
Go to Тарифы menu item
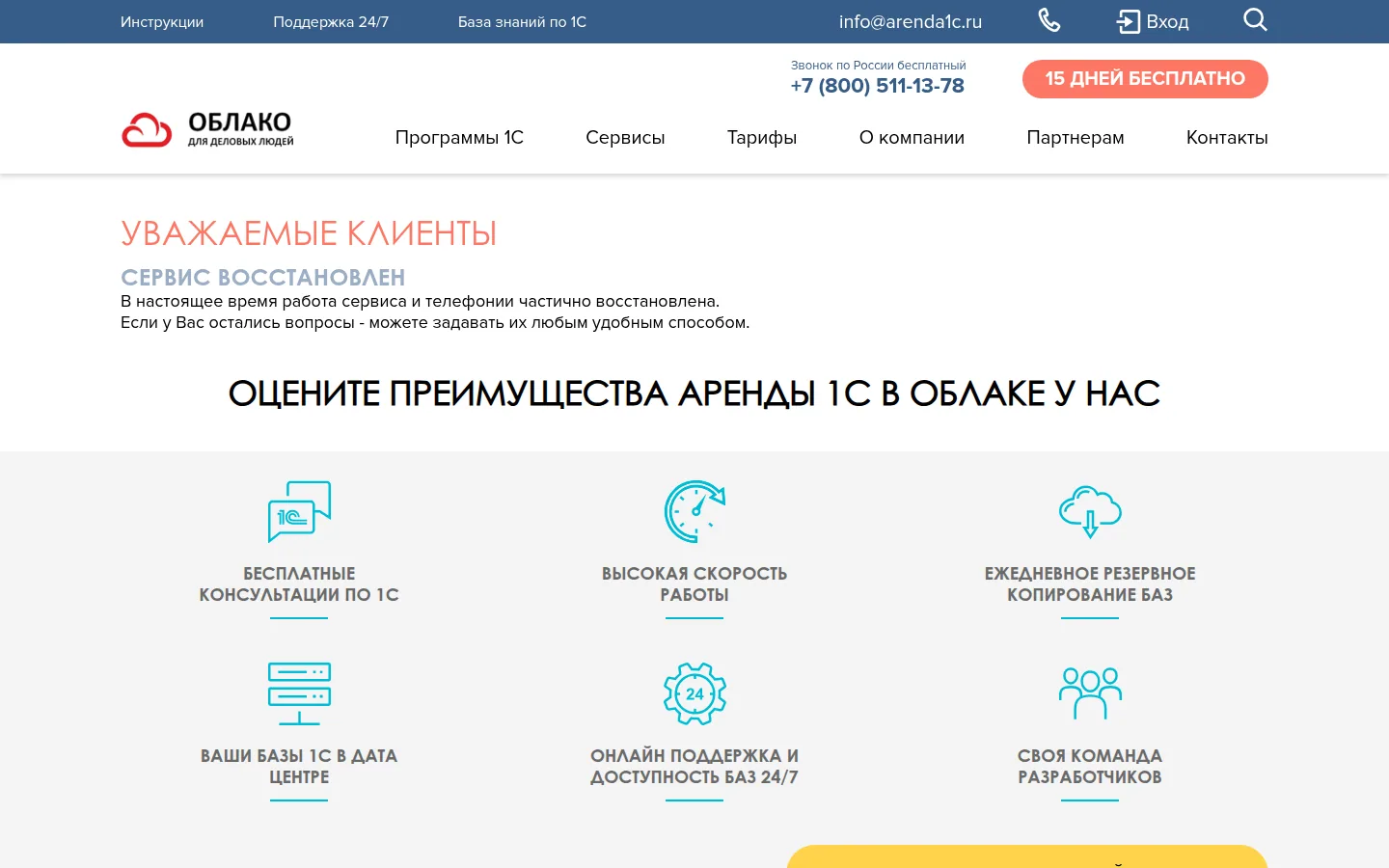pyautogui.click(x=762, y=137)
